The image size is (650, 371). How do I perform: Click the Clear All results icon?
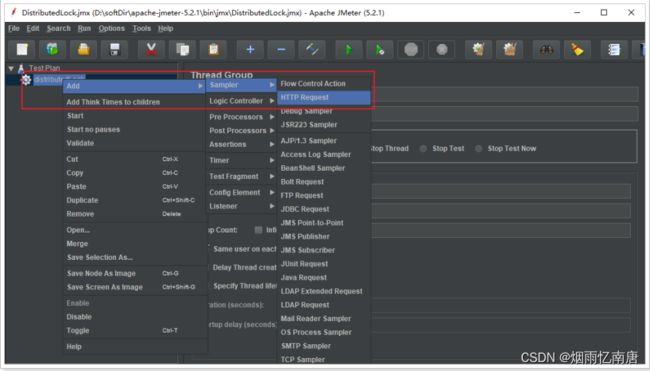509,50
